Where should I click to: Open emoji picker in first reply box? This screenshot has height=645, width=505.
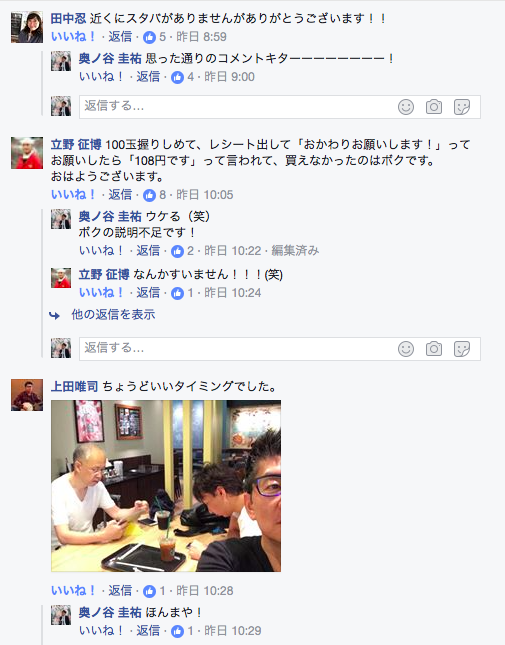[x=405, y=107]
